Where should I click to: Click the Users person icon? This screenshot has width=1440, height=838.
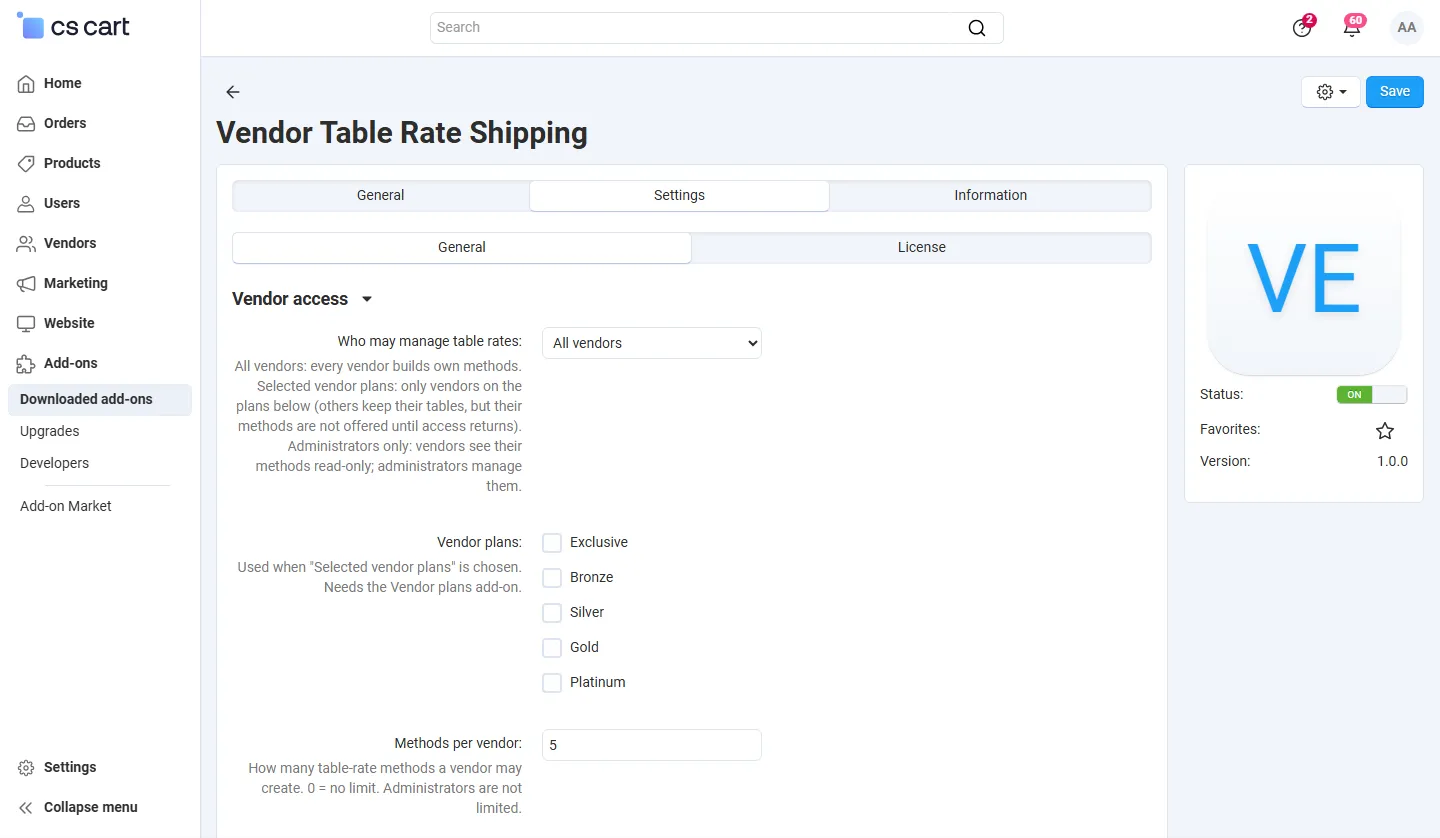pos(27,204)
